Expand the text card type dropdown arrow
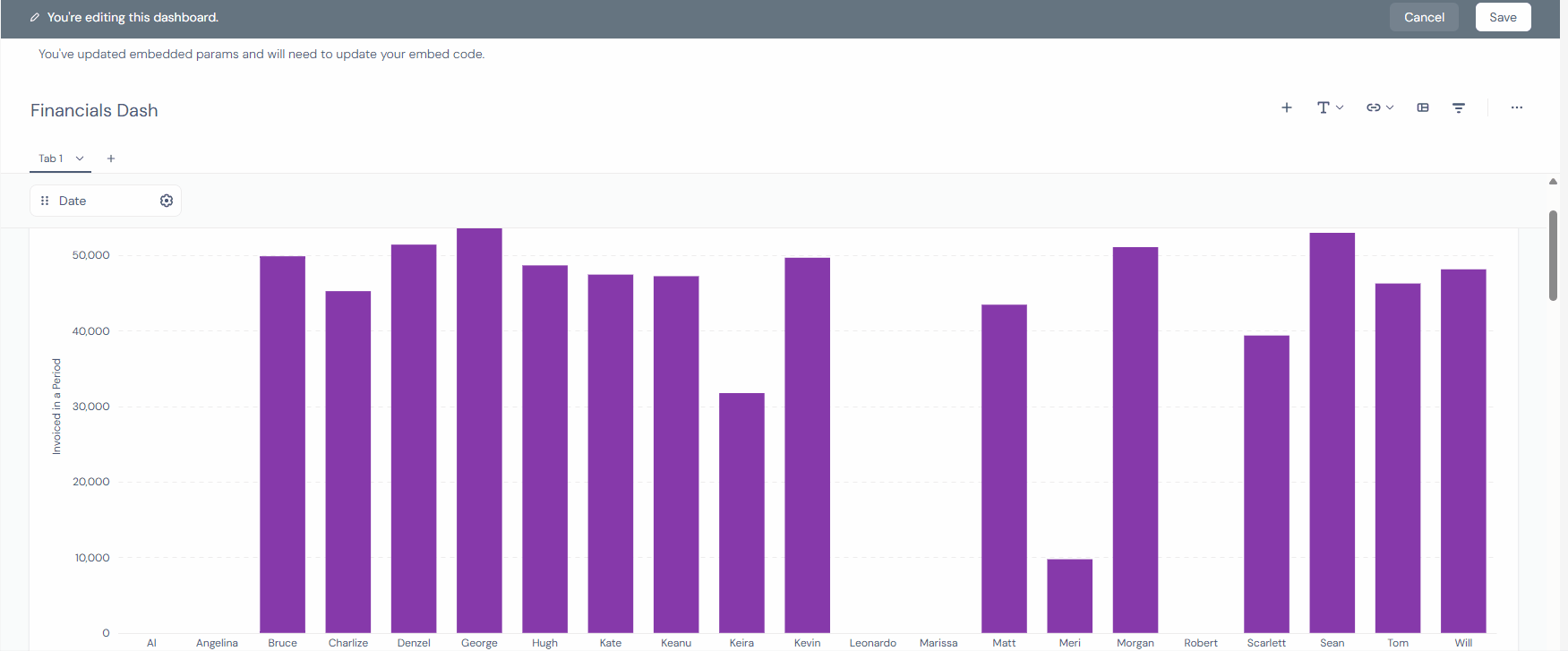This screenshot has height=651, width=1568. pyautogui.click(x=1340, y=107)
